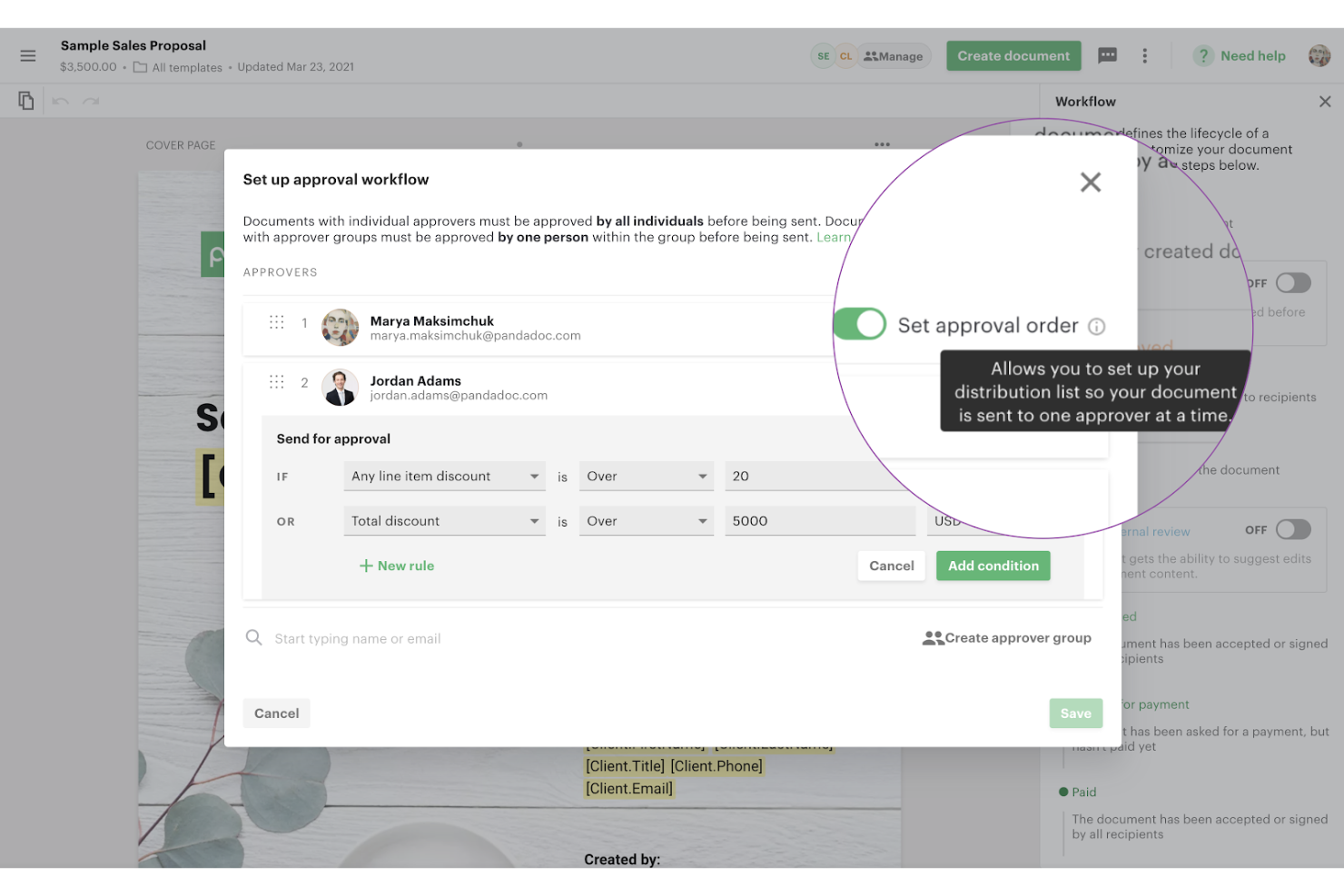Close the Workflow side panel

point(1325,102)
